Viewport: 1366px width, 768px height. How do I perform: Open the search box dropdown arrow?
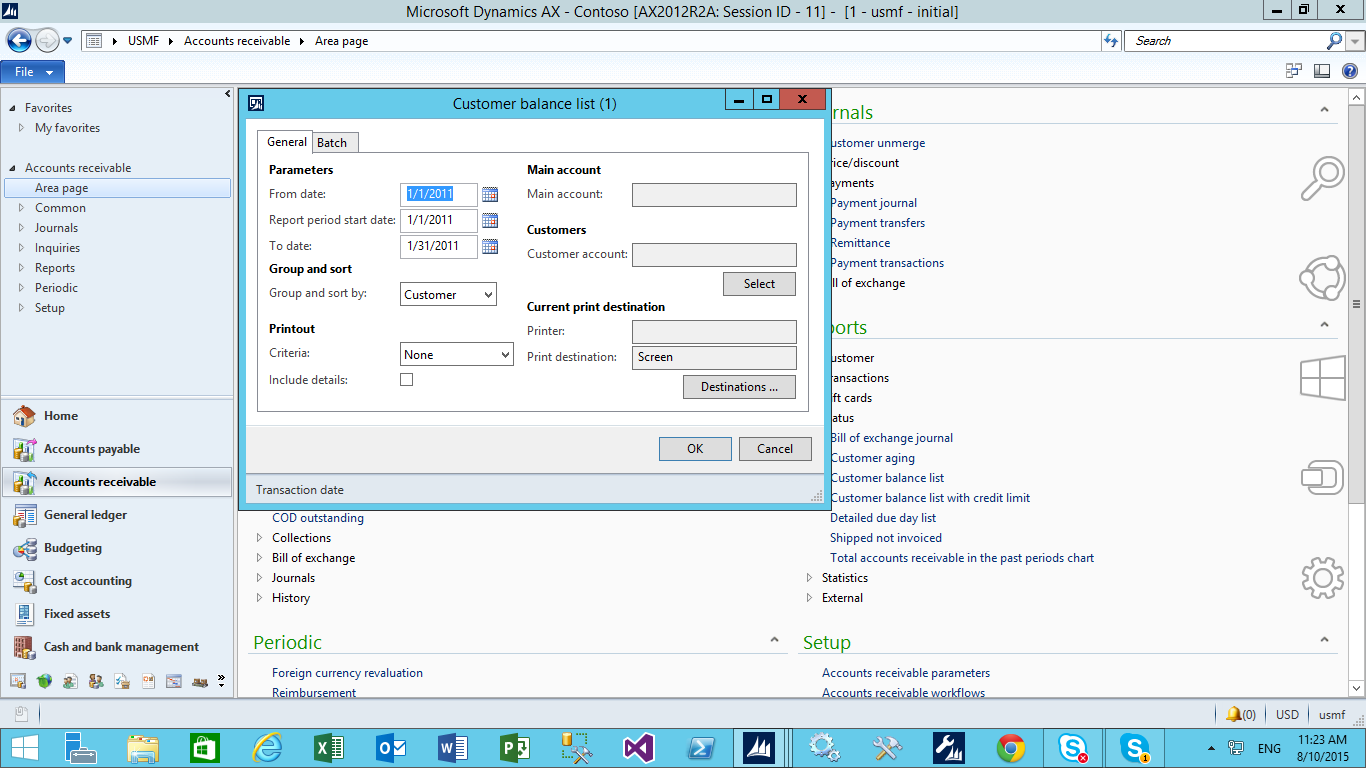point(1356,41)
